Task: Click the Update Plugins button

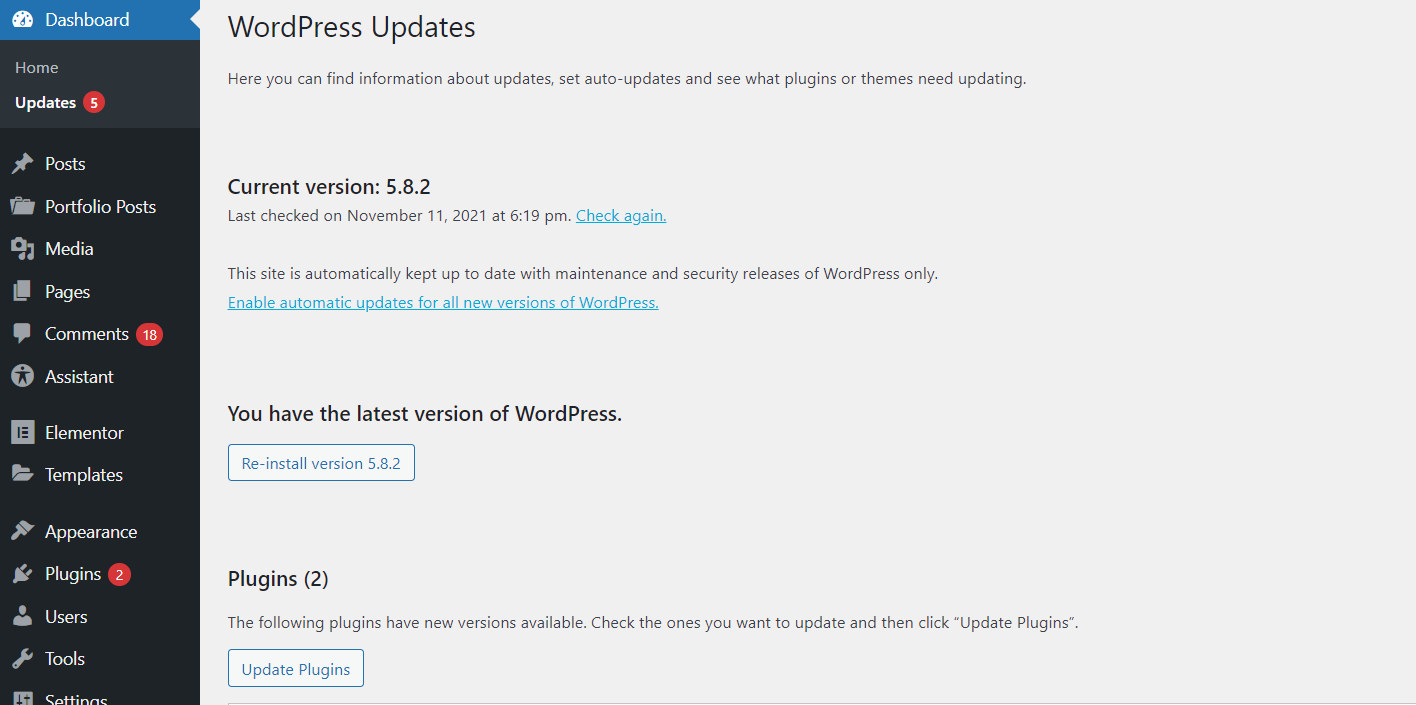Action: [x=296, y=669]
